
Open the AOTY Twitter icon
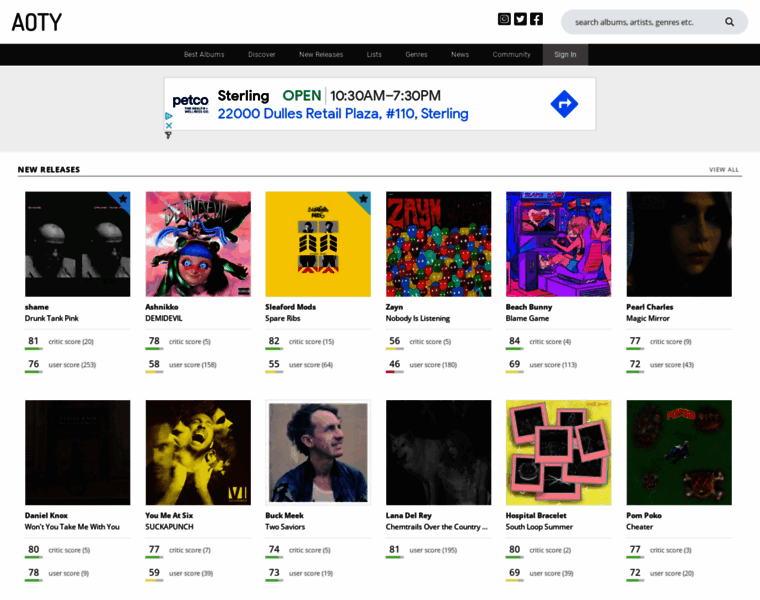coord(520,19)
